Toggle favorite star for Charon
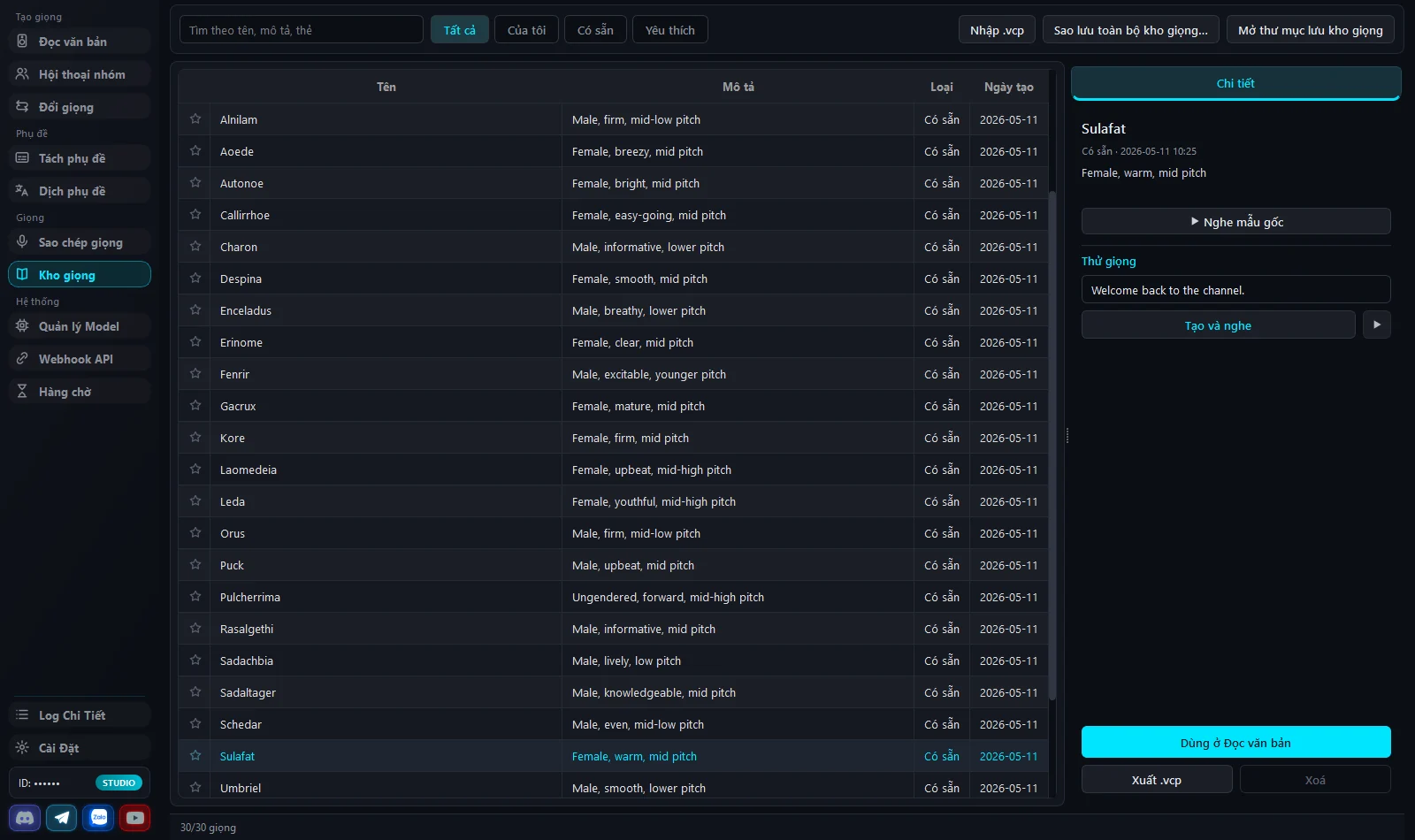 195,246
